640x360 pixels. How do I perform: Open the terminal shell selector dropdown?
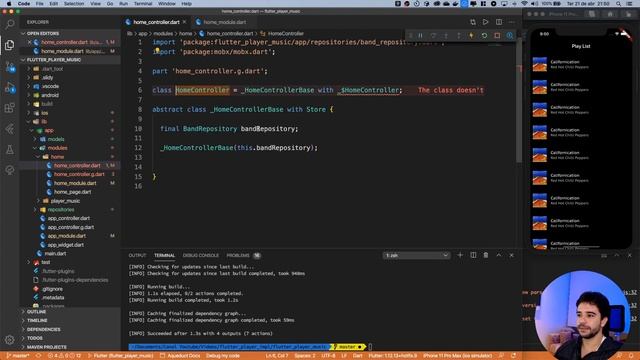(x=416, y=255)
